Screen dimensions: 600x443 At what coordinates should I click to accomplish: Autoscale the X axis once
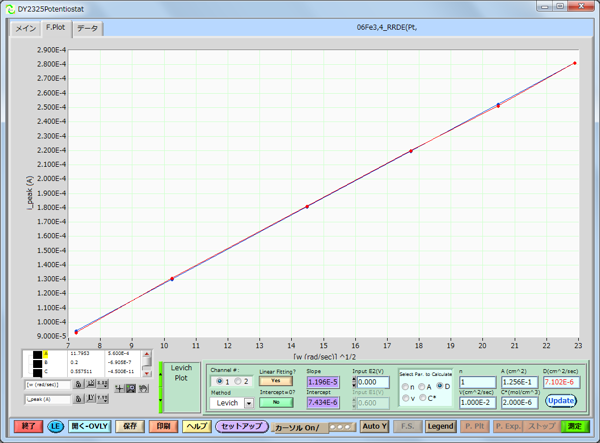pyautogui.click(x=91, y=384)
